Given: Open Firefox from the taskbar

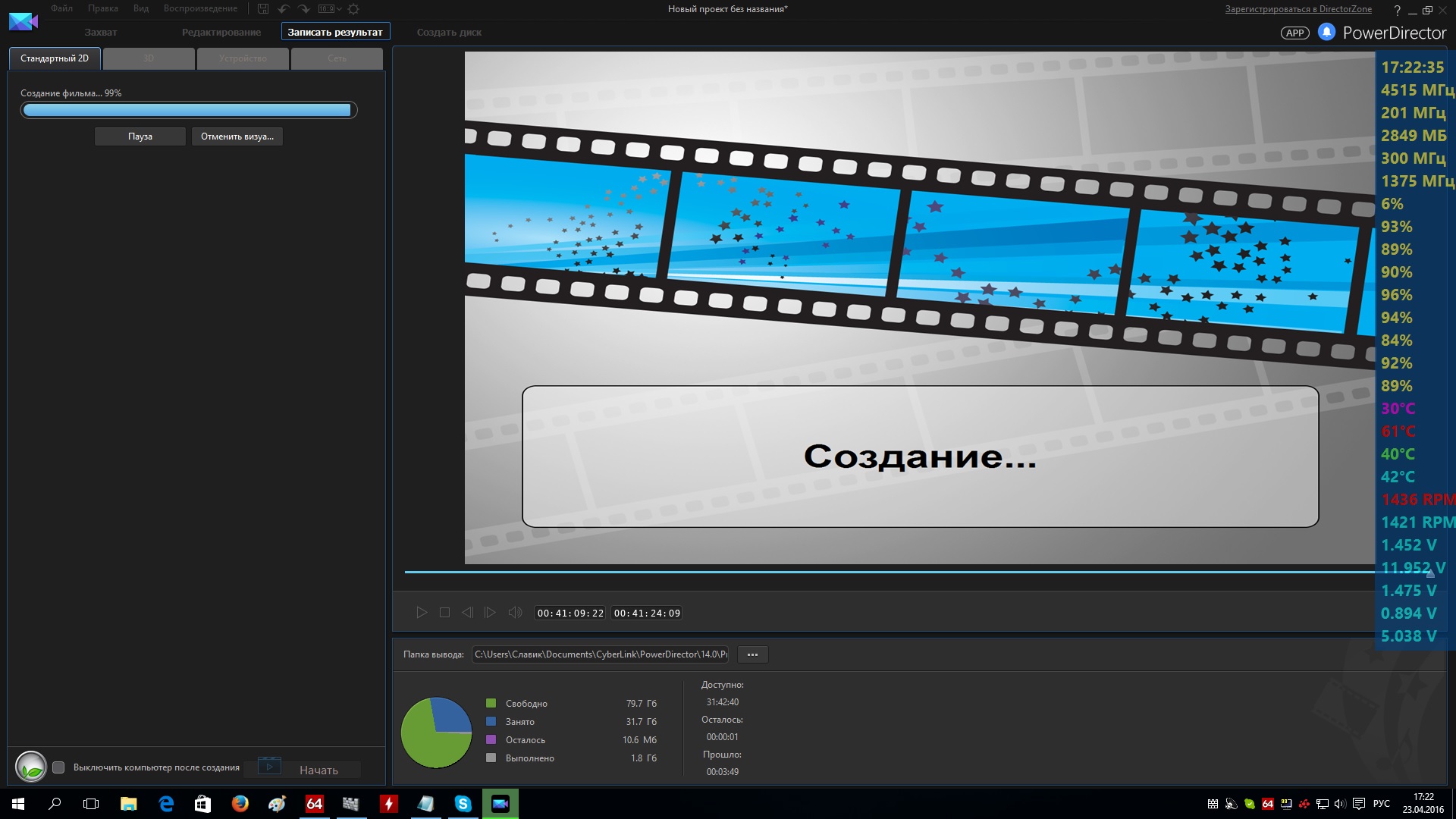Looking at the screenshot, I should [x=240, y=804].
